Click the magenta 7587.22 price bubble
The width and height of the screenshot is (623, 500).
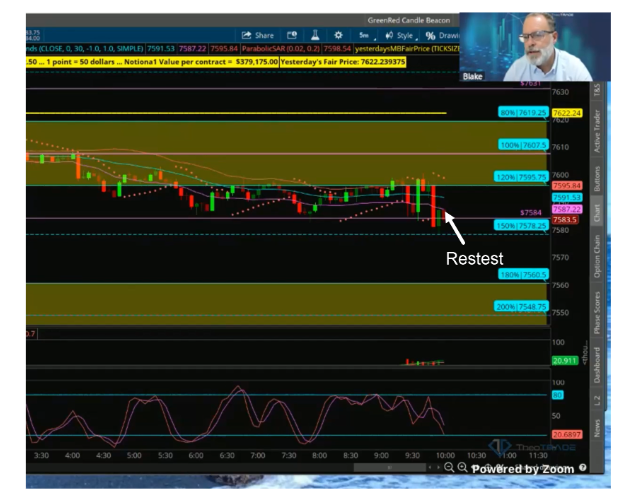[x=567, y=209]
